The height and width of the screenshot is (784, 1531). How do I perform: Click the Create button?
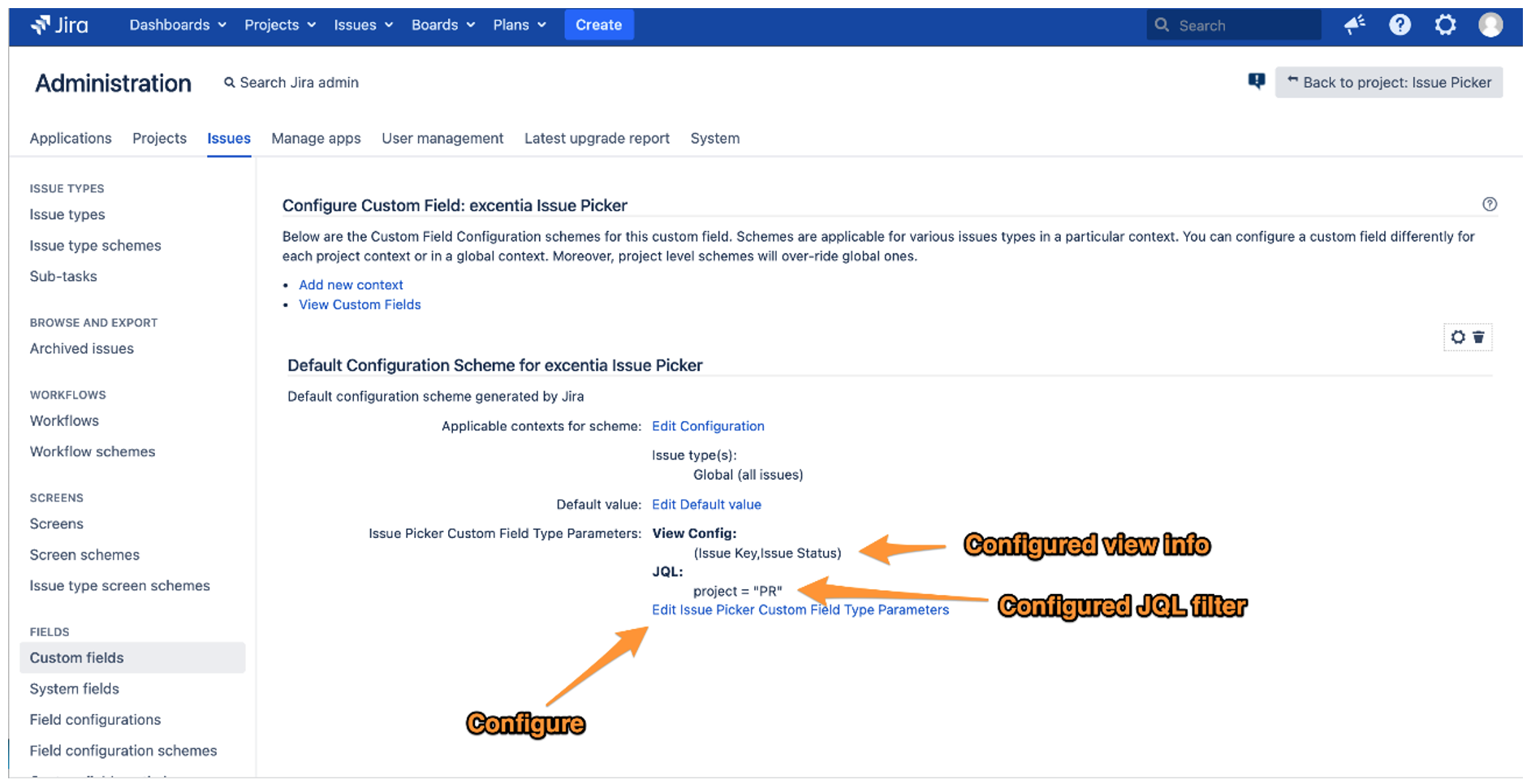(599, 25)
